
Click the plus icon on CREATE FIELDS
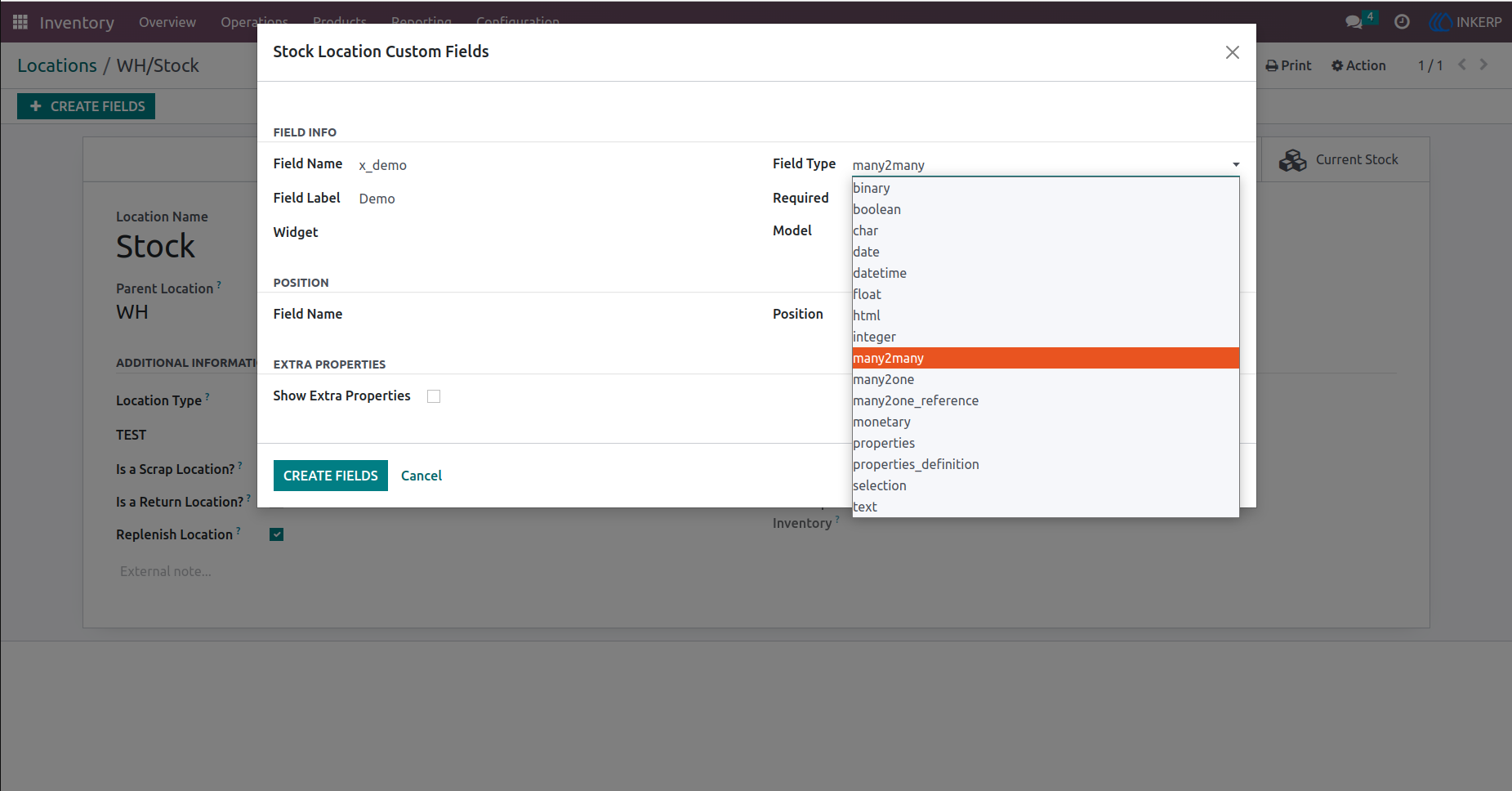36,106
